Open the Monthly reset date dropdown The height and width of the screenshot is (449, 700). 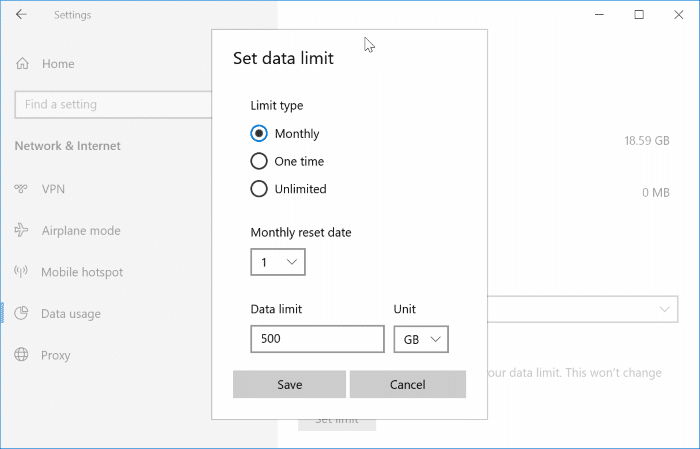[x=277, y=262]
